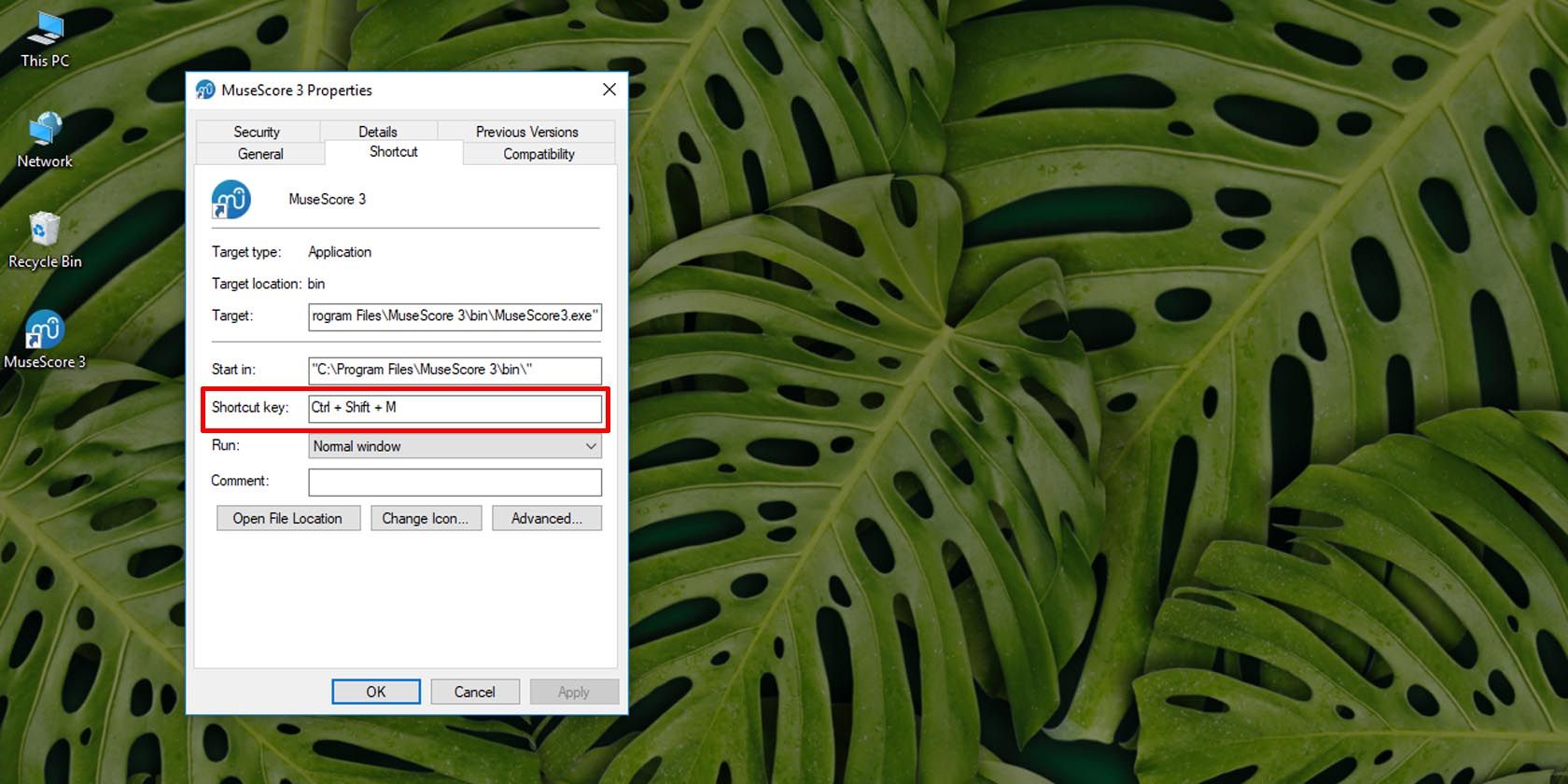The width and height of the screenshot is (1568, 784).
Task: Select the MuseScore 3 desktop shortcut
Action: [x=45, y=341]
